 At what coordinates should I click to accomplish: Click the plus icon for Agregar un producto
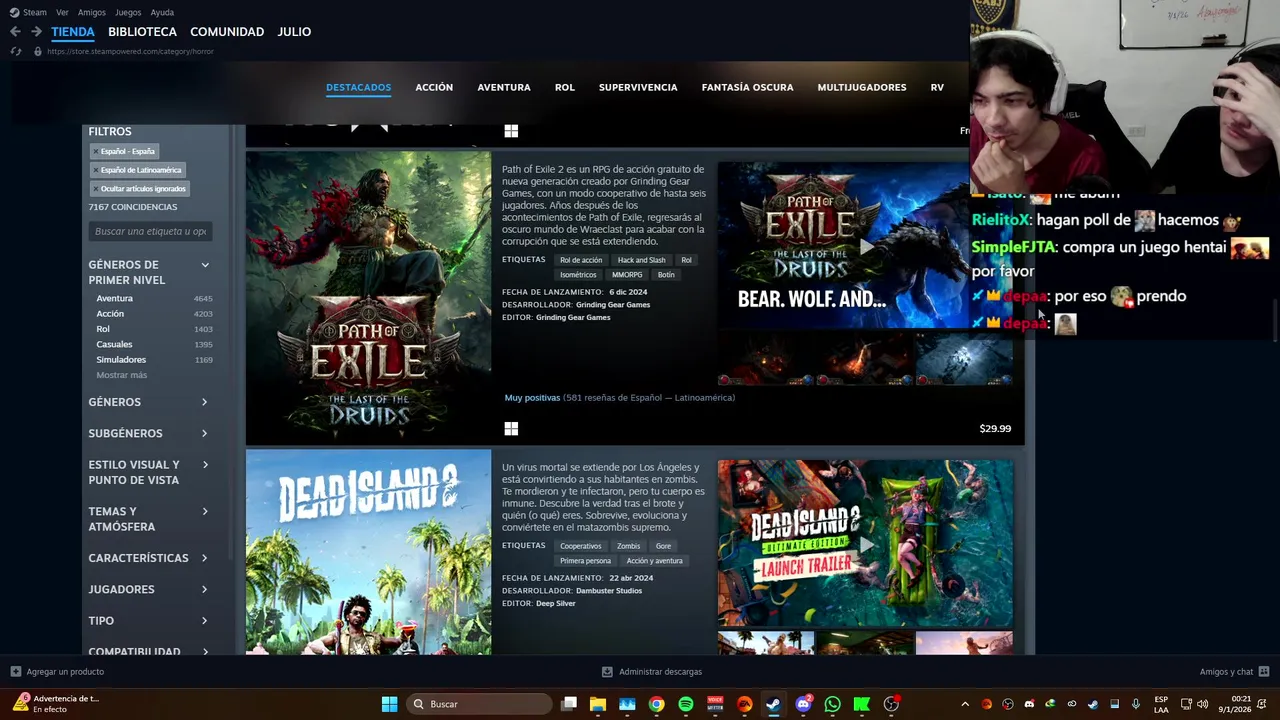15,672
